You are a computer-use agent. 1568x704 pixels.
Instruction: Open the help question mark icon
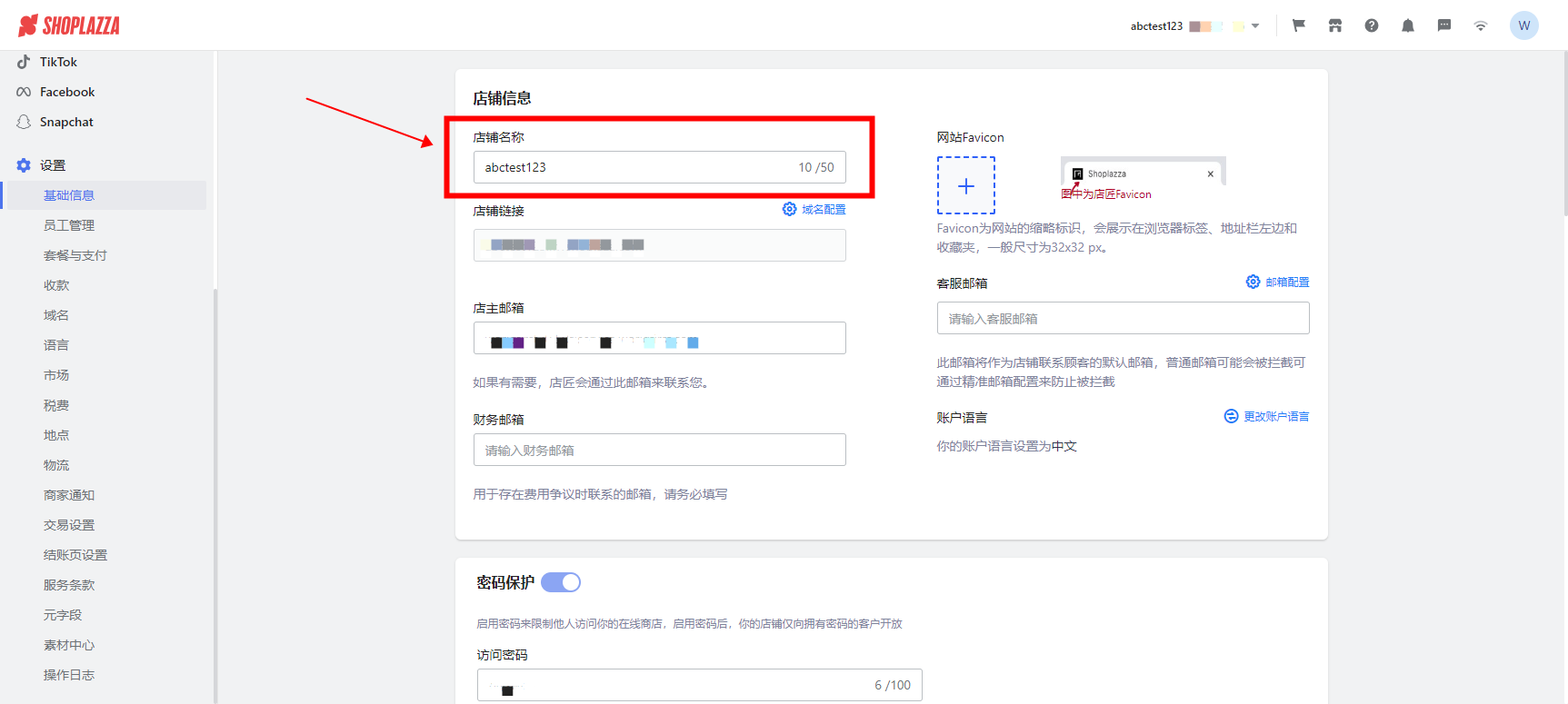point(1371,25)
